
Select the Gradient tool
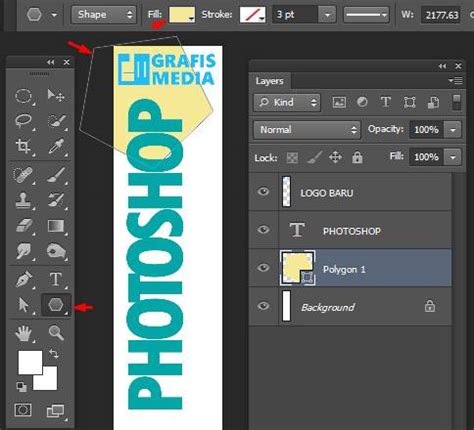[x=56, y=226]
